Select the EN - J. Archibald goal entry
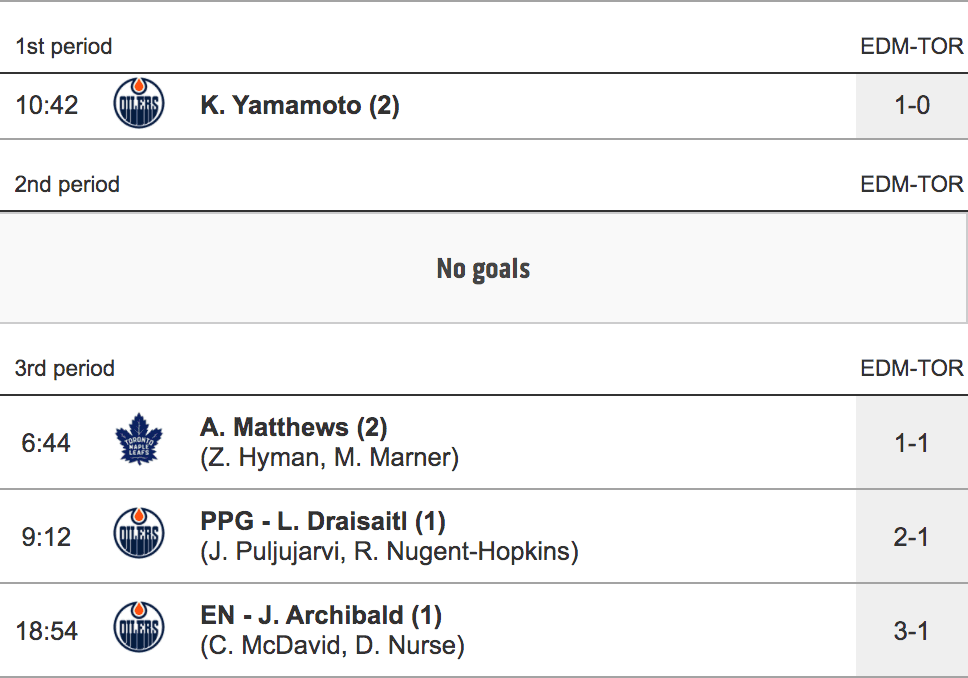Viewport: 968px width, 678px height. click(x=321, y=616)
